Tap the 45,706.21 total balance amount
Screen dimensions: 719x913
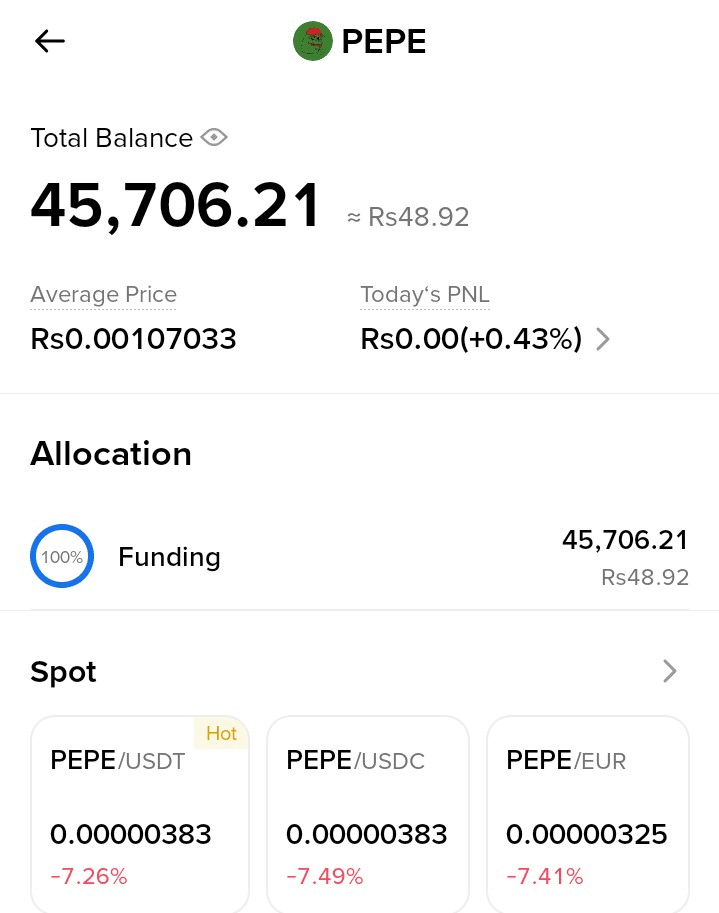(x=175, y=206)
